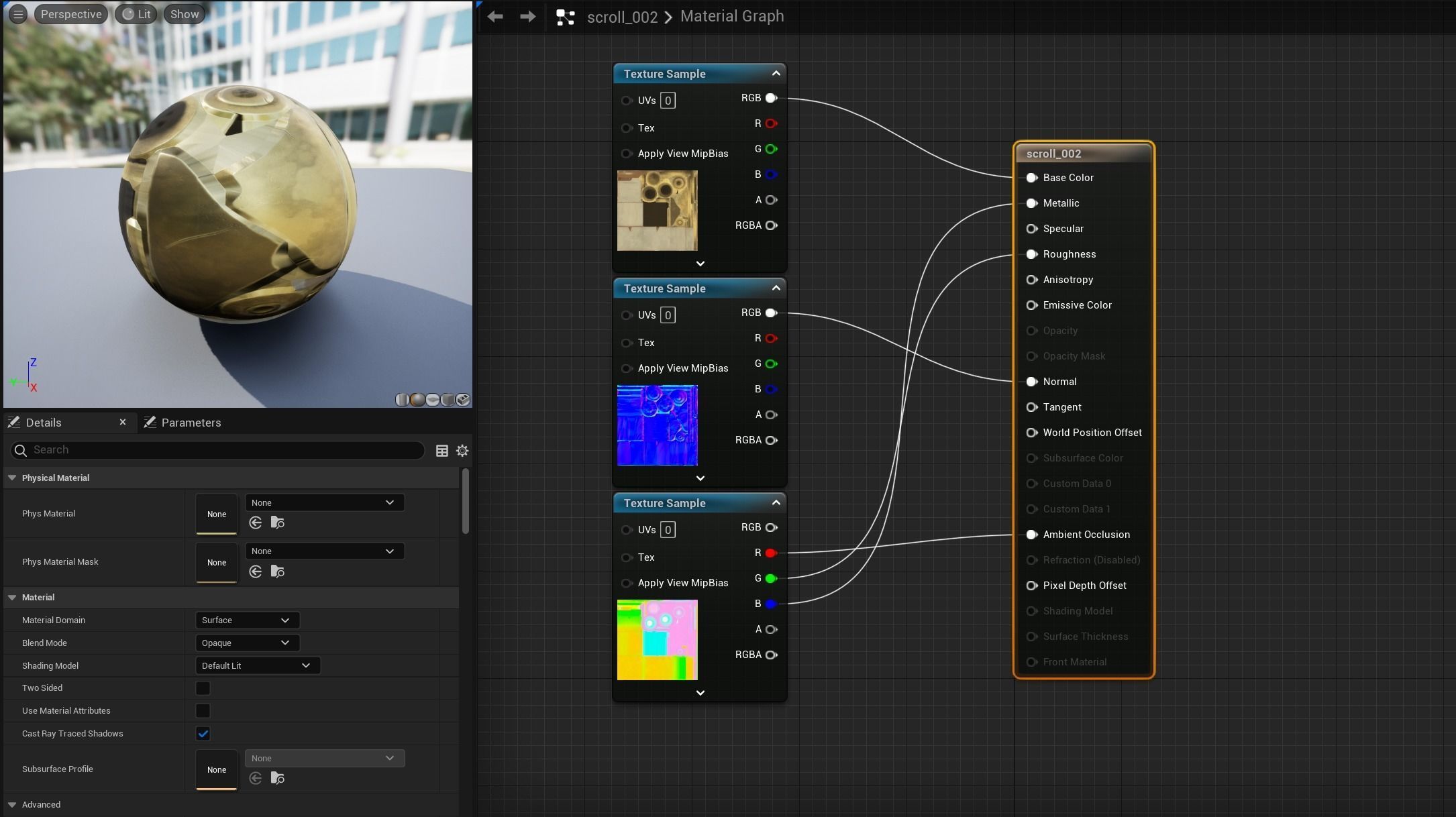Use selected asset for Phys Material Mask
Screen dimensions: 1456x817
(x=255, y=571)
